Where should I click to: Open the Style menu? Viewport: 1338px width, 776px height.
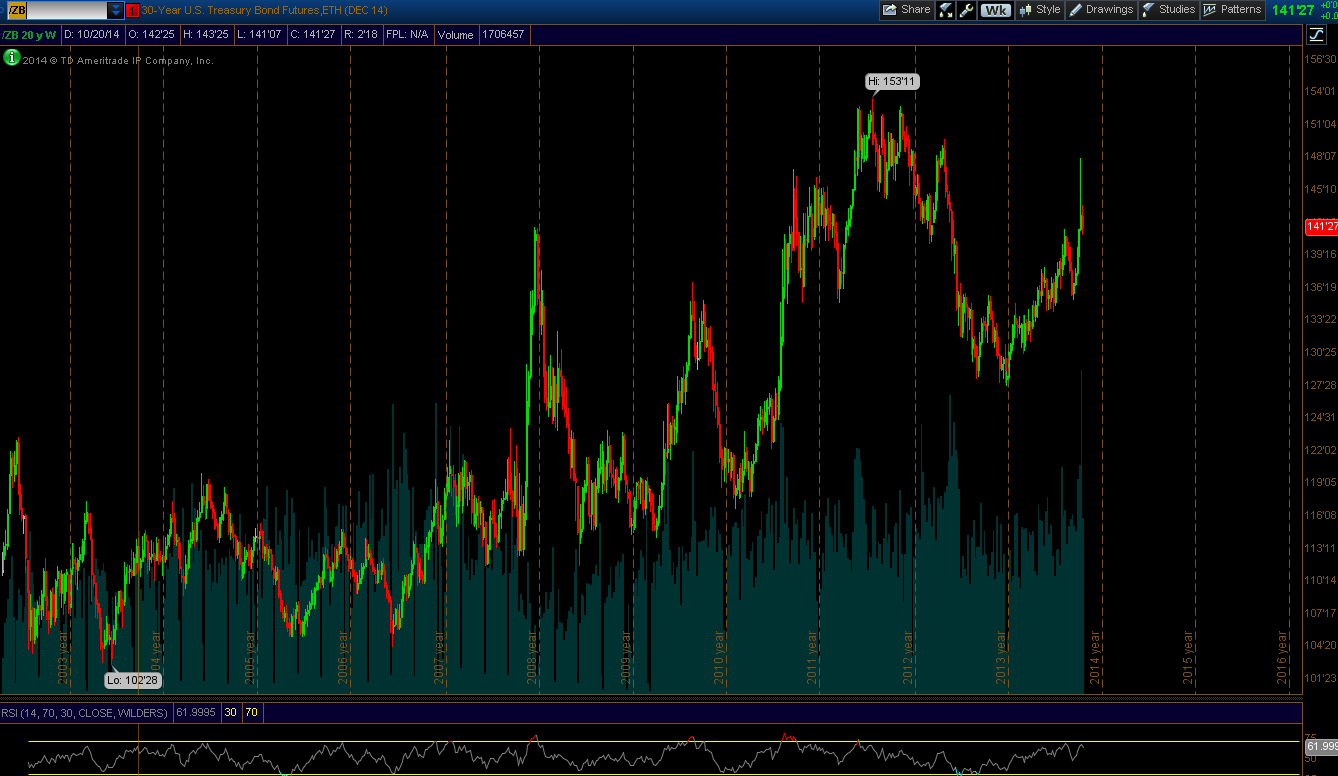pos(1039,10)
